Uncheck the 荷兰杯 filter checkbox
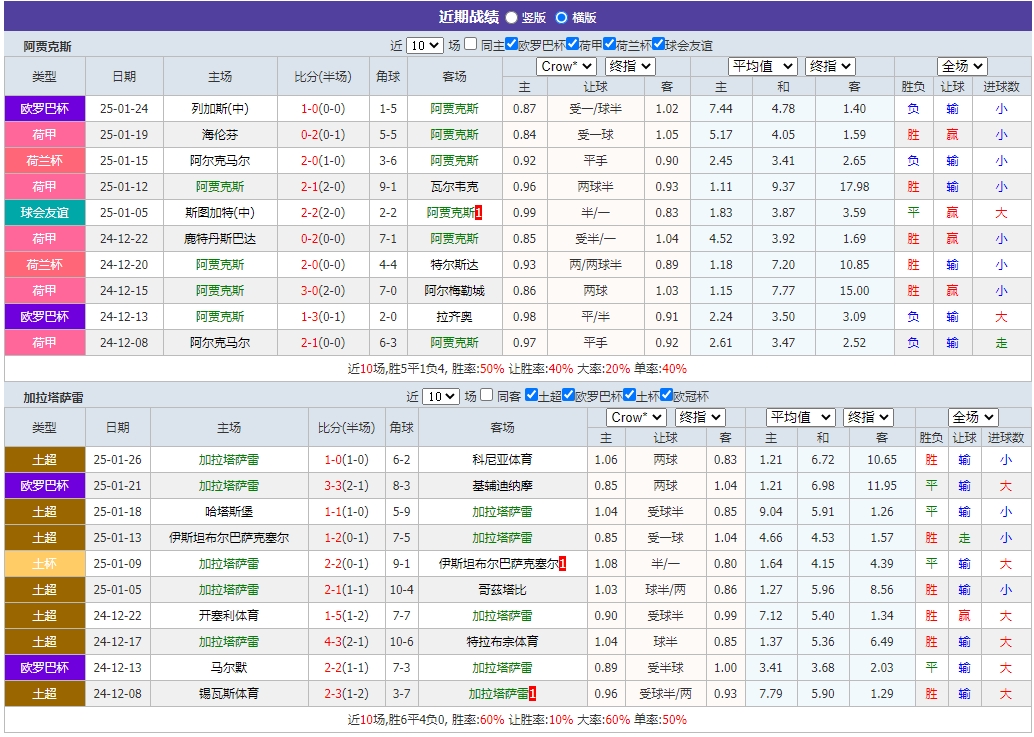The width and height of the screenshot is (1034, 737). click(609, 43)
